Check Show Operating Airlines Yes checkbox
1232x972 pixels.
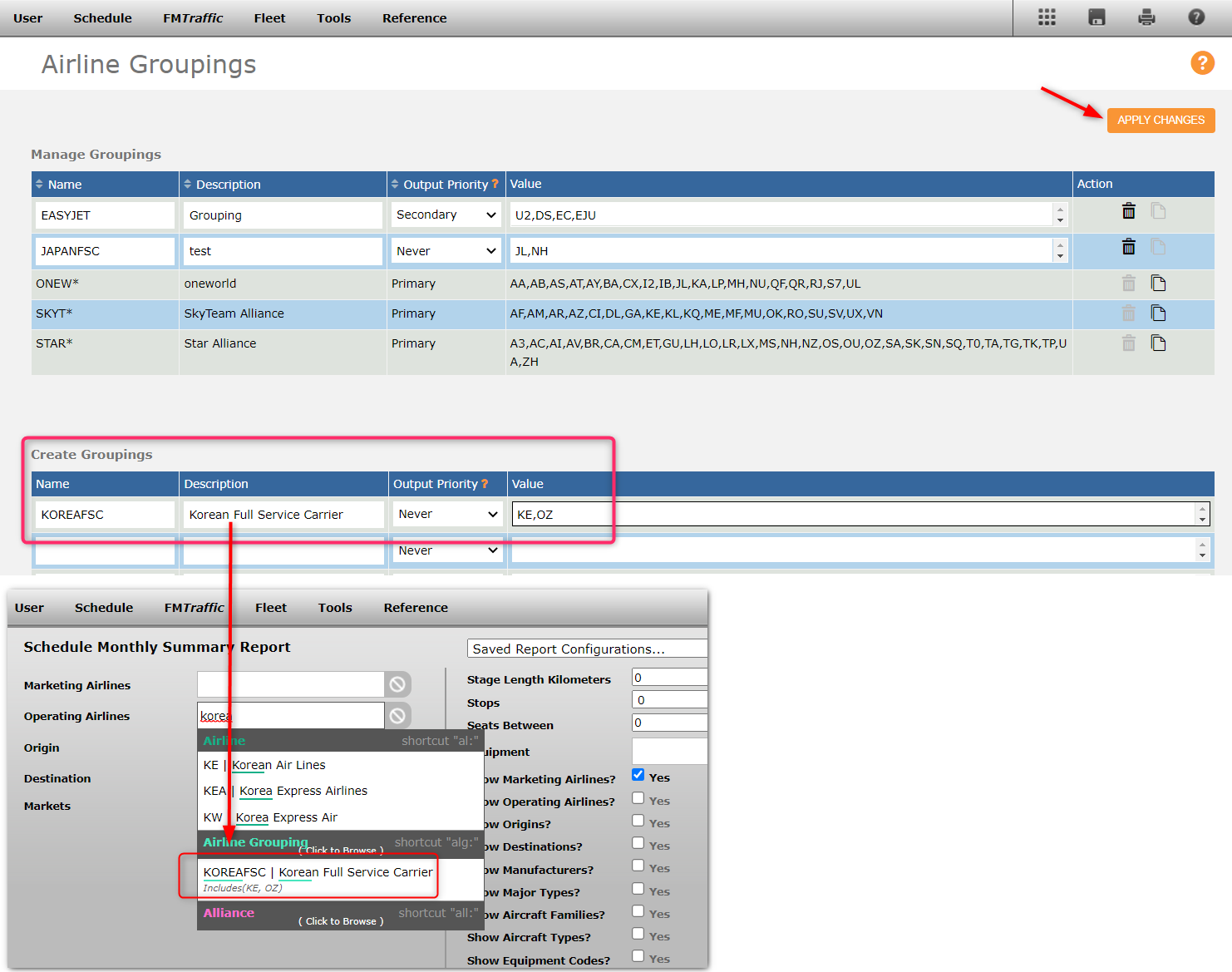tap(638, 798)
